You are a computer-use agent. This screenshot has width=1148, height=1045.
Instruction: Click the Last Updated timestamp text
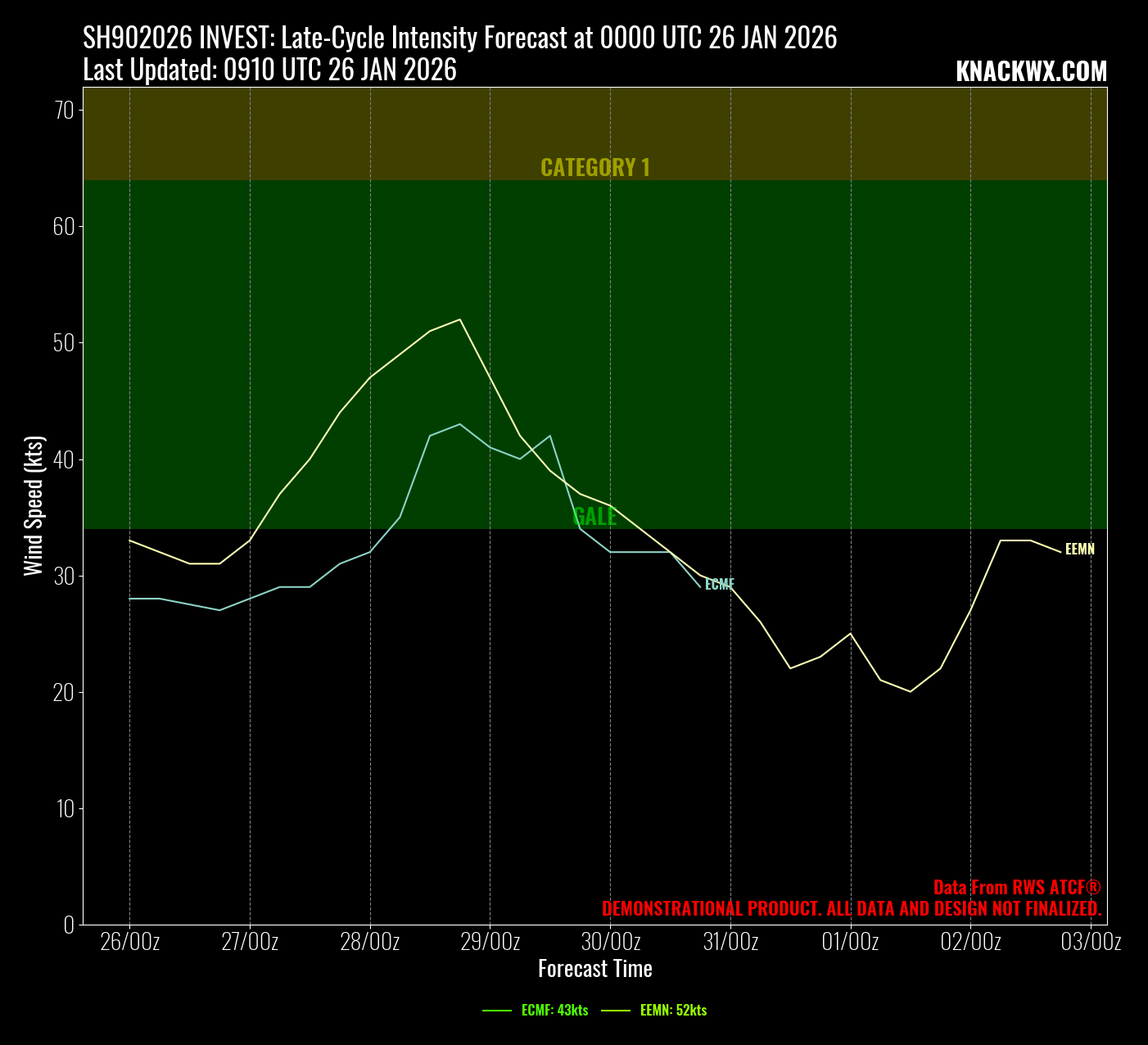click(269, 70)
